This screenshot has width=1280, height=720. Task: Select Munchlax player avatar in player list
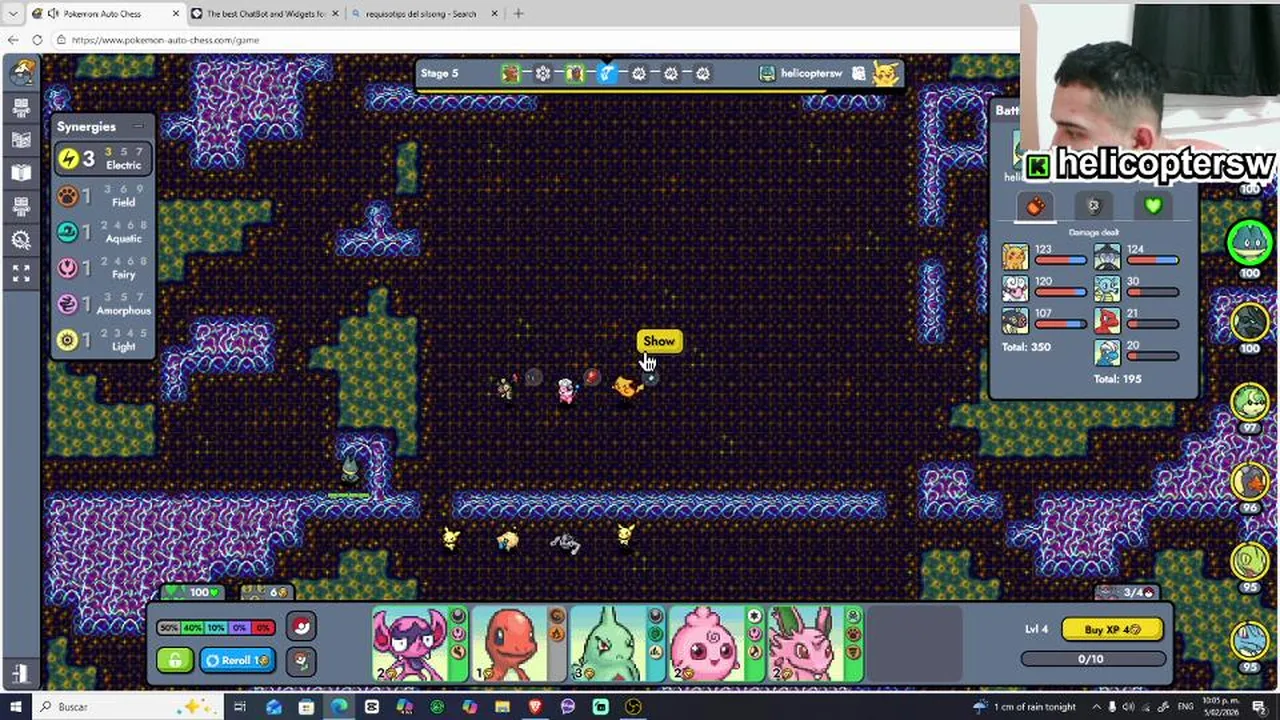1250,242
